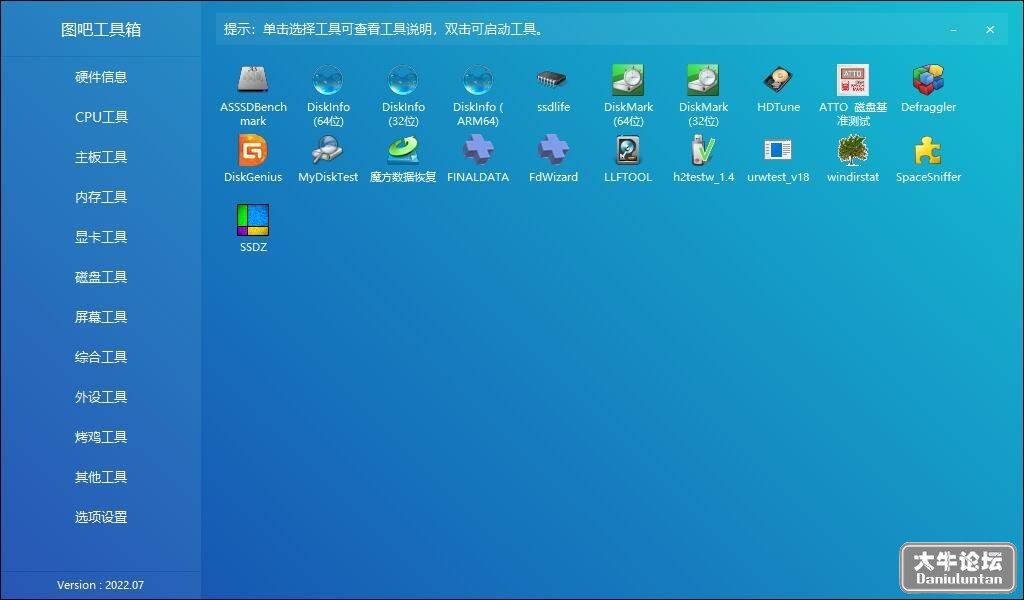This screenshot has height=600, width=1024.
Task: Minimize the 图吧工具箱 window
Action: coord(953,29)
